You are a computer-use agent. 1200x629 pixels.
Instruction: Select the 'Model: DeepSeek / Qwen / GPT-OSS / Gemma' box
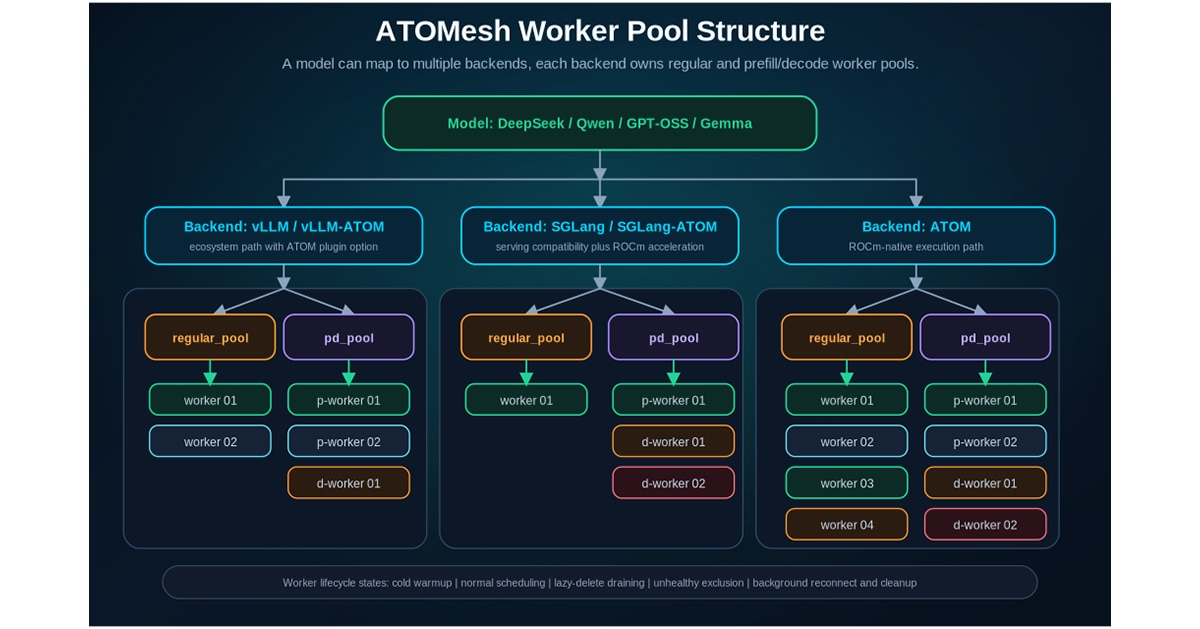click(x=600, y=123)
